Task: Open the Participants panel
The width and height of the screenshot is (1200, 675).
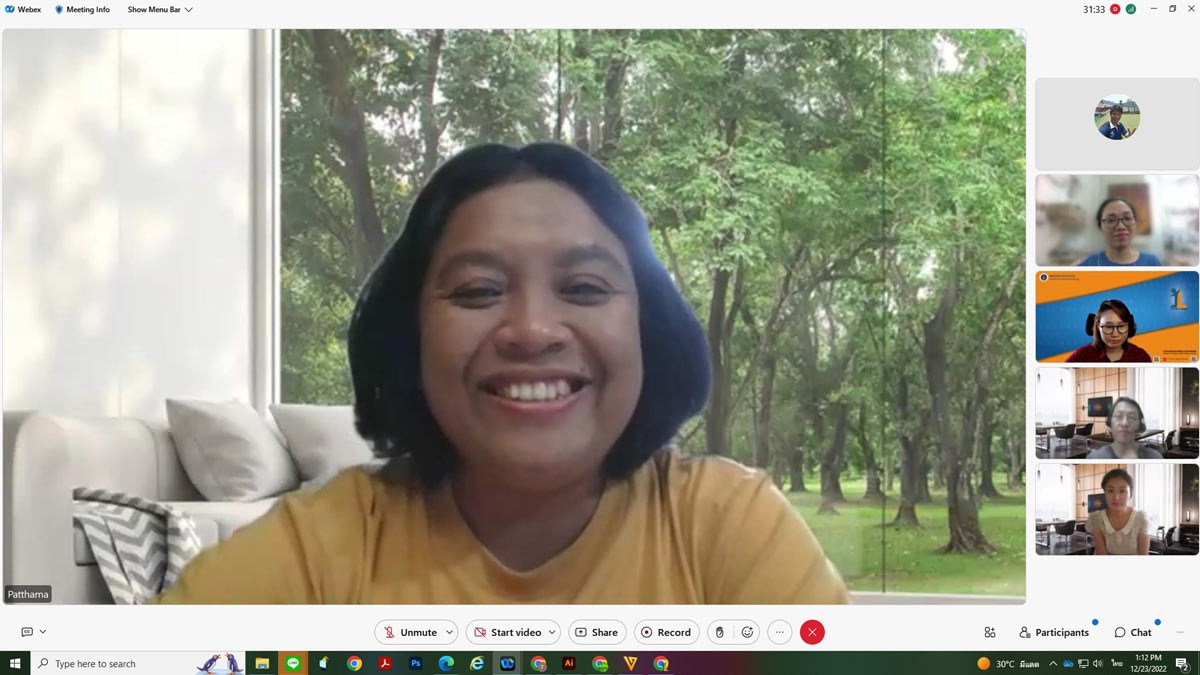Action: click(x=1054, y=632)
